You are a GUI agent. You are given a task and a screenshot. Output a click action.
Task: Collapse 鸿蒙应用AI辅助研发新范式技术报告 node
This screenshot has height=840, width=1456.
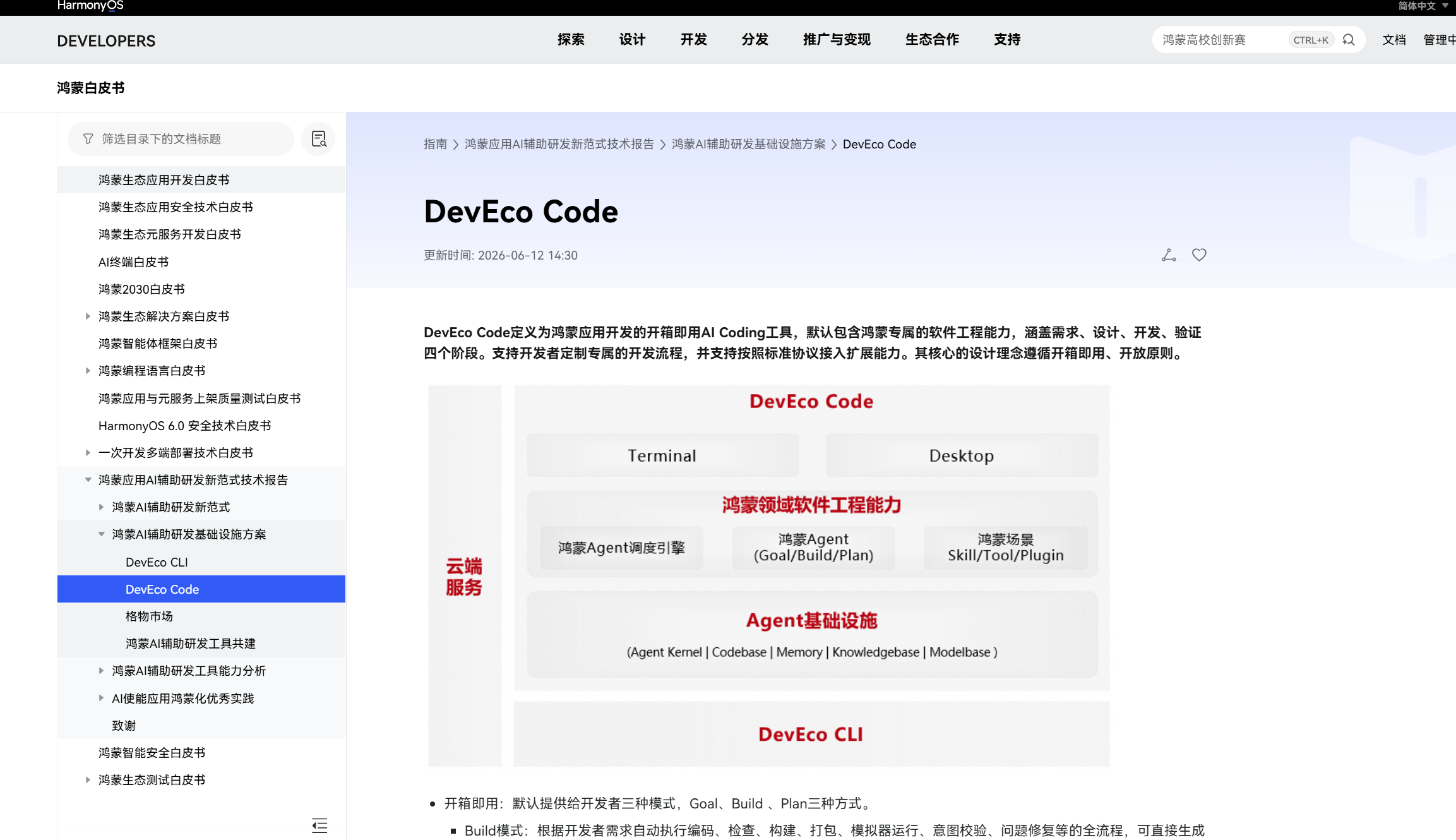(88, 480)
